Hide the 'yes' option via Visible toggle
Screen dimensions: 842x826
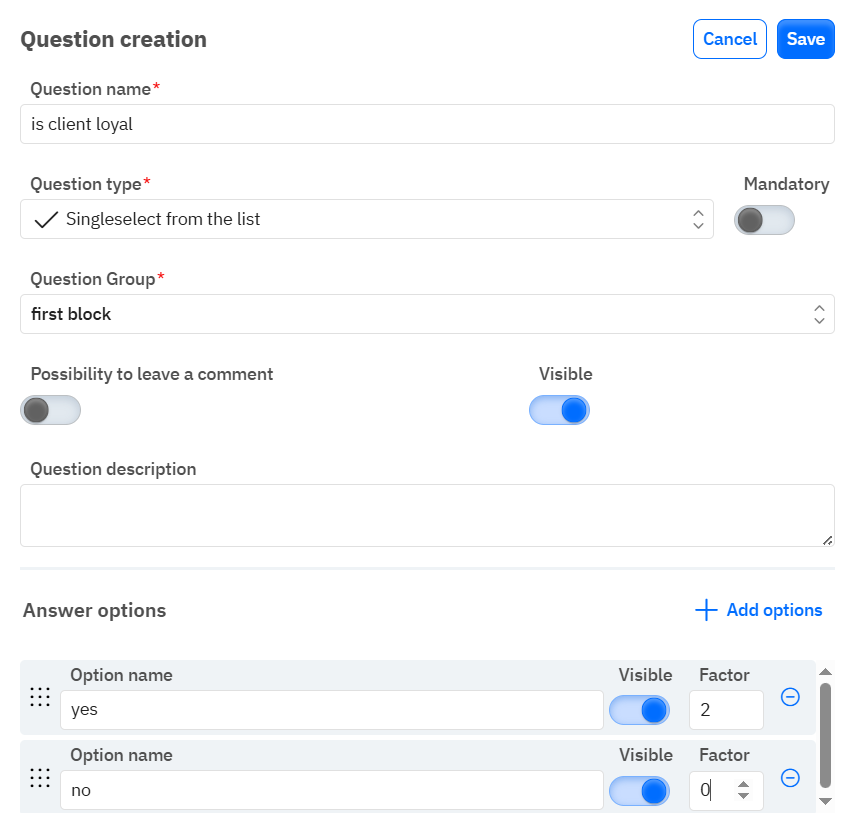click(x=639, y=710)
